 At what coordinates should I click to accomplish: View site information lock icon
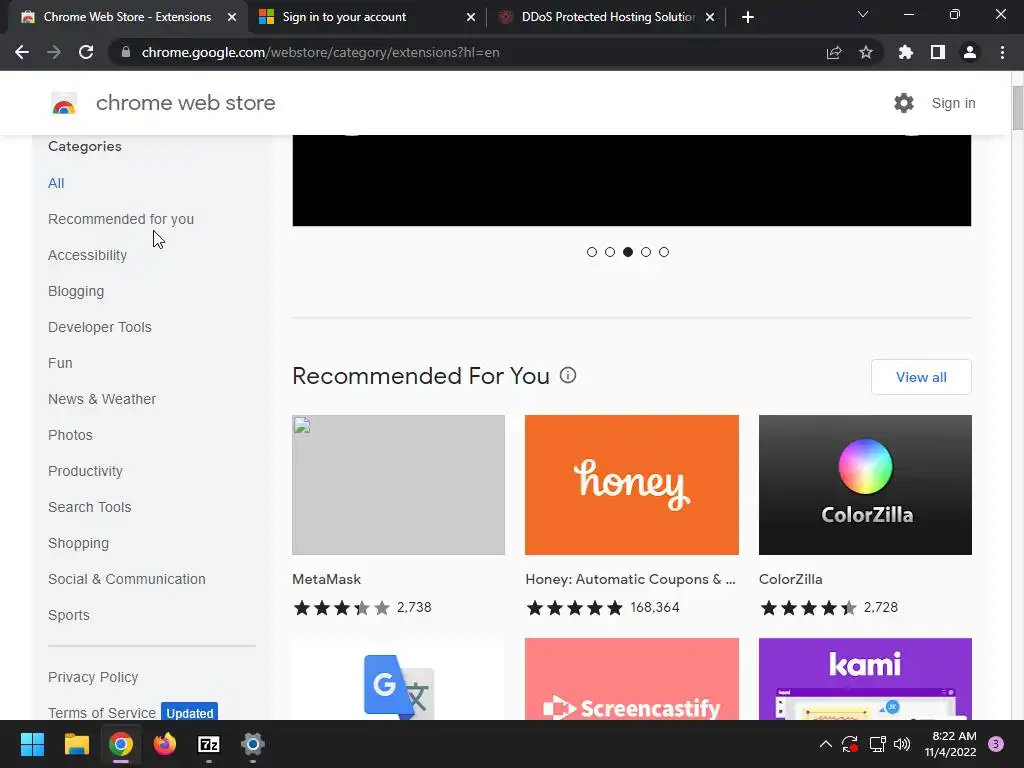click(x=126, y=52)
